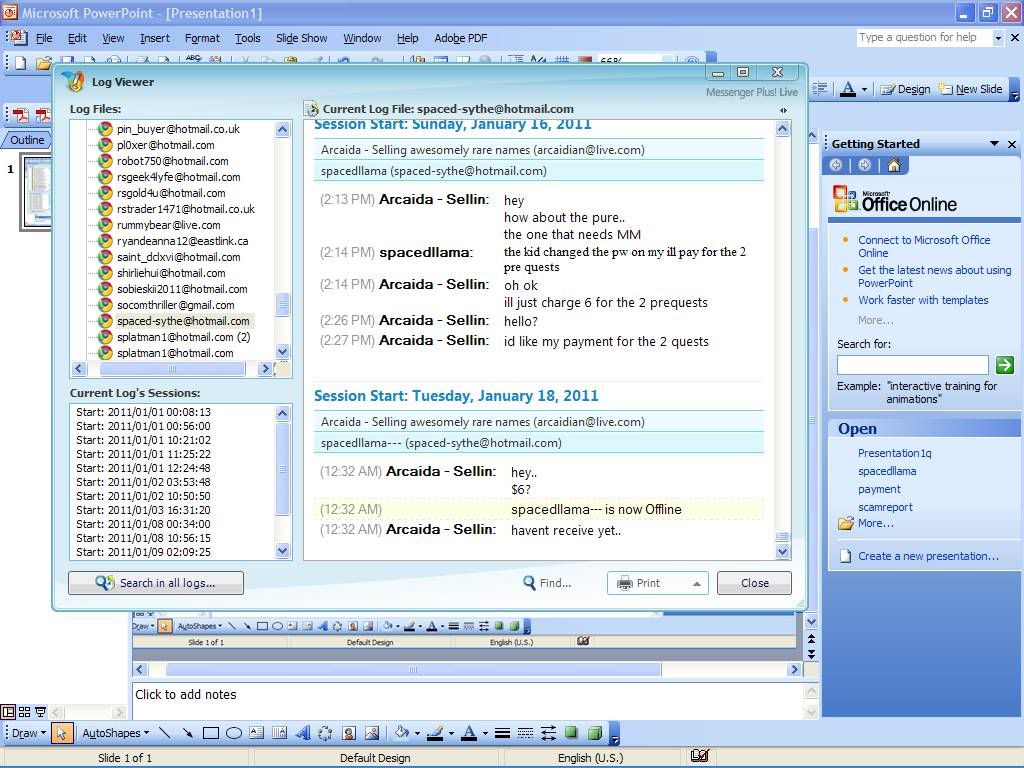Click Log Files list scroll down arrow

click(282, 351)
